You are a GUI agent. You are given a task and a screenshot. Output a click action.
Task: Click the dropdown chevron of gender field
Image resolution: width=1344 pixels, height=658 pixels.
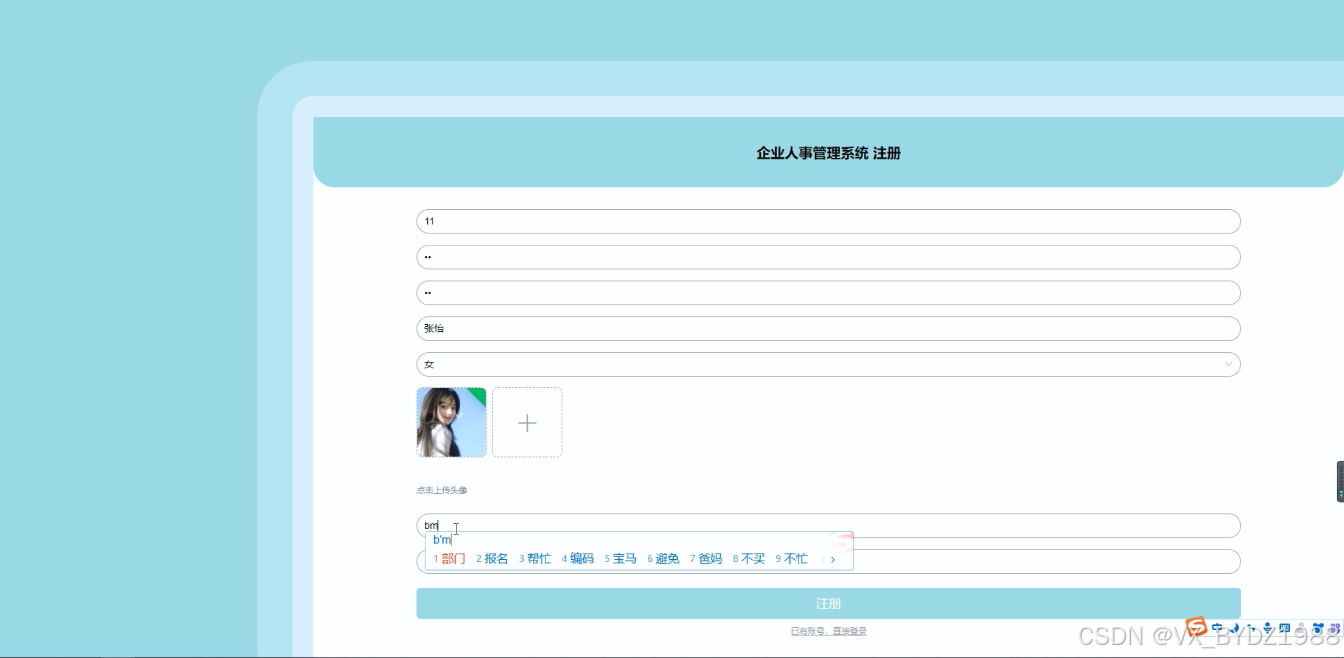click(x=1229, y=364)
